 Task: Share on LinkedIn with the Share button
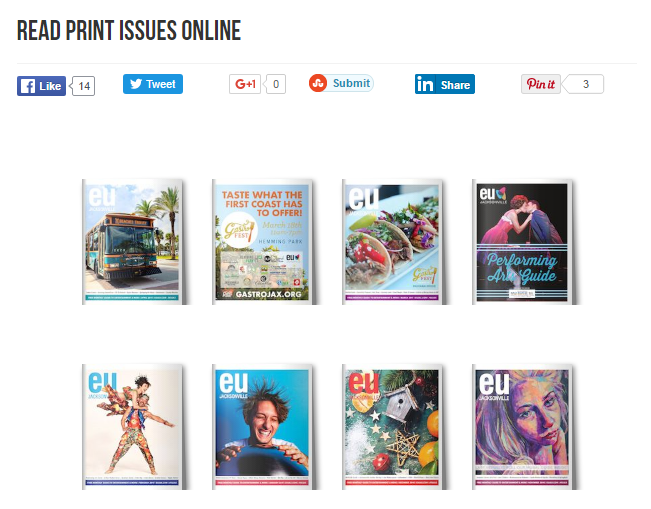coord(445,84)
